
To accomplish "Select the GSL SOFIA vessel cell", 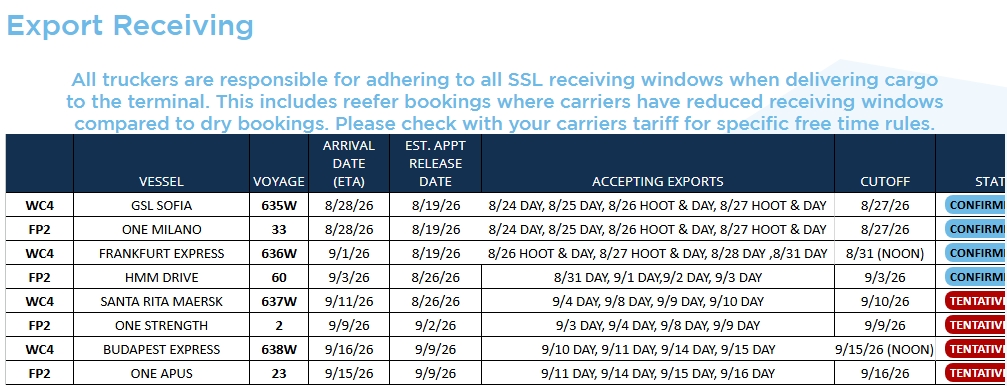I will tap(161, 206).
